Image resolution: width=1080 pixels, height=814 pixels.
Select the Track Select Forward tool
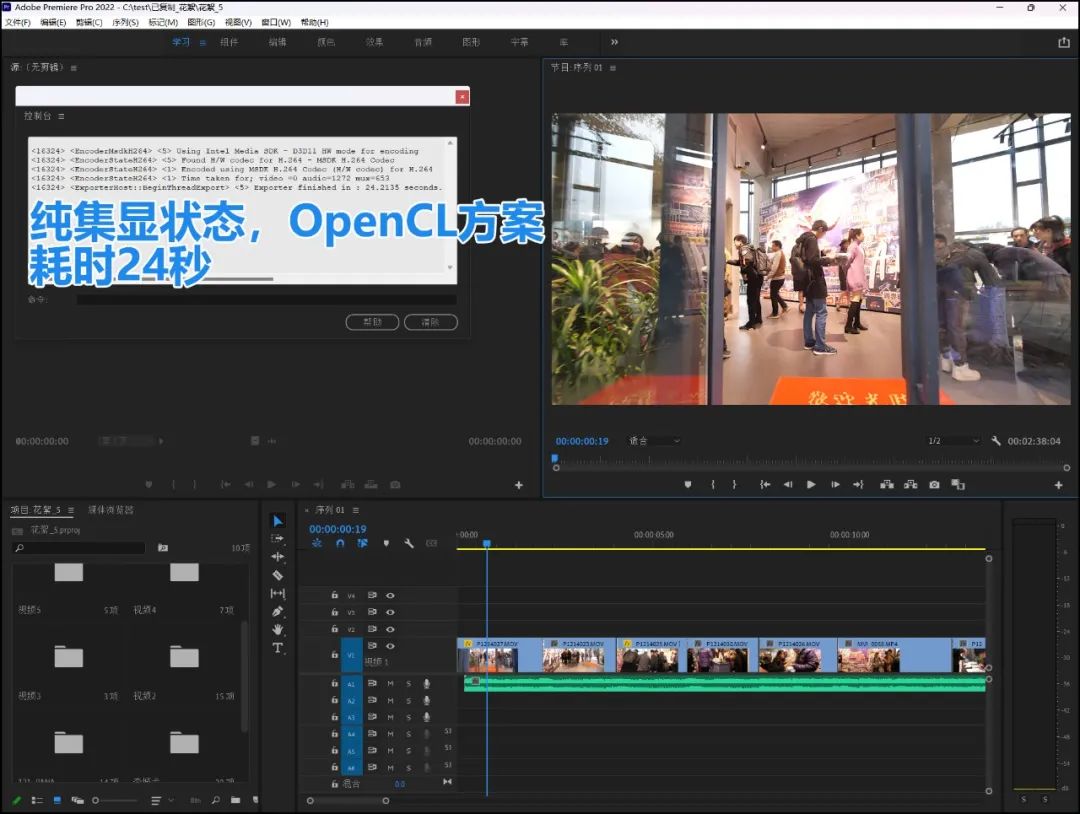tap(278, 539)
